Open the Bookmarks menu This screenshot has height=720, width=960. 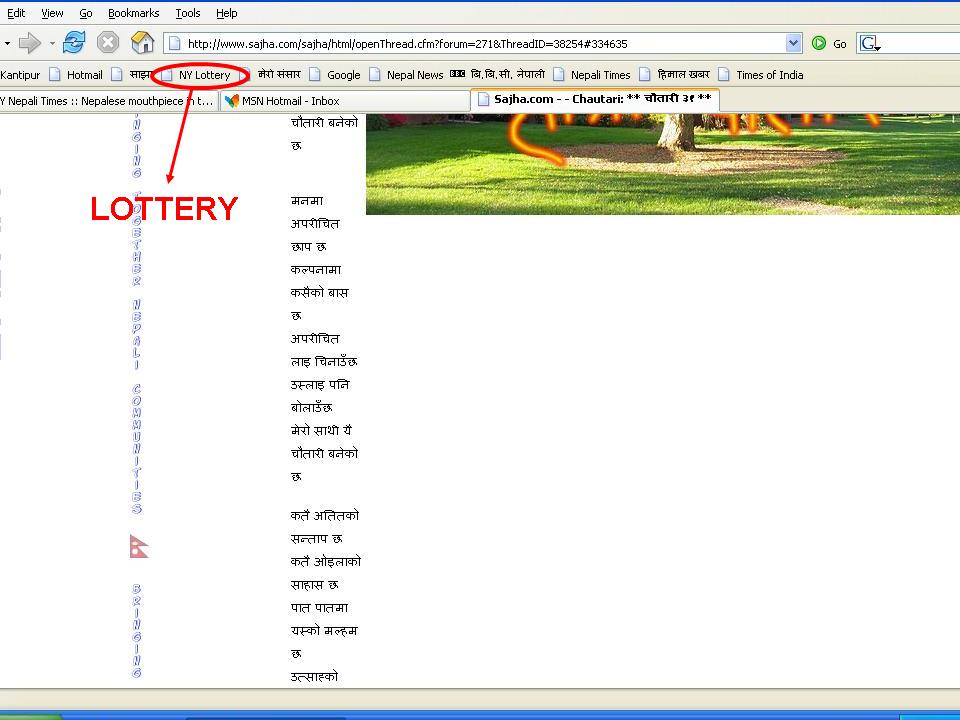[x=133, y=13]
